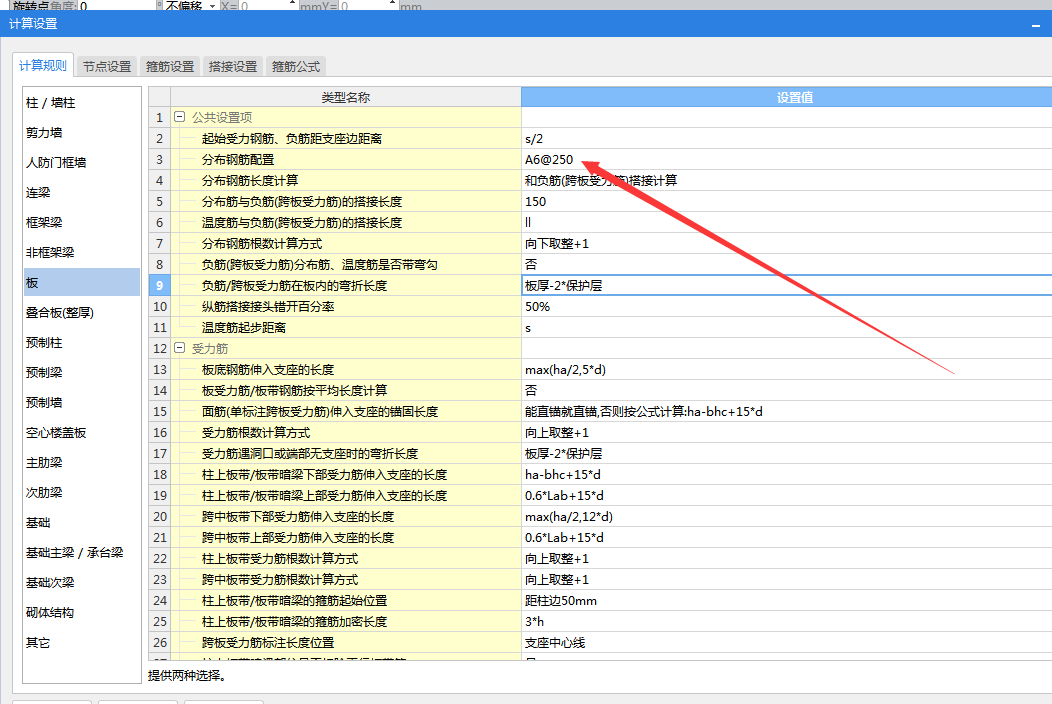Edit the row 9 板厚-2*保护层 field

click(786, 285)
